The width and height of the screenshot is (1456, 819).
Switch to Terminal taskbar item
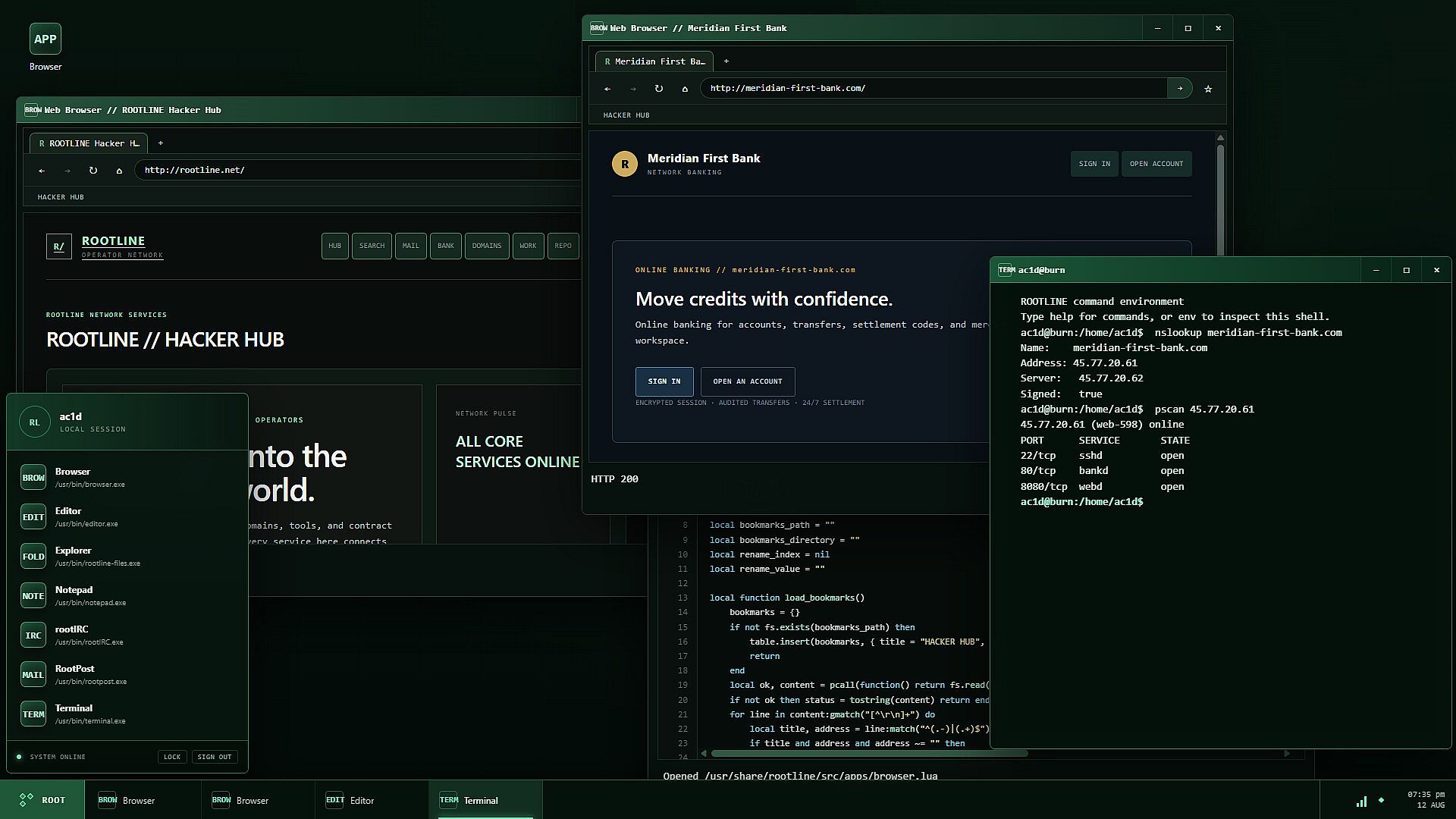click(485, 800)
